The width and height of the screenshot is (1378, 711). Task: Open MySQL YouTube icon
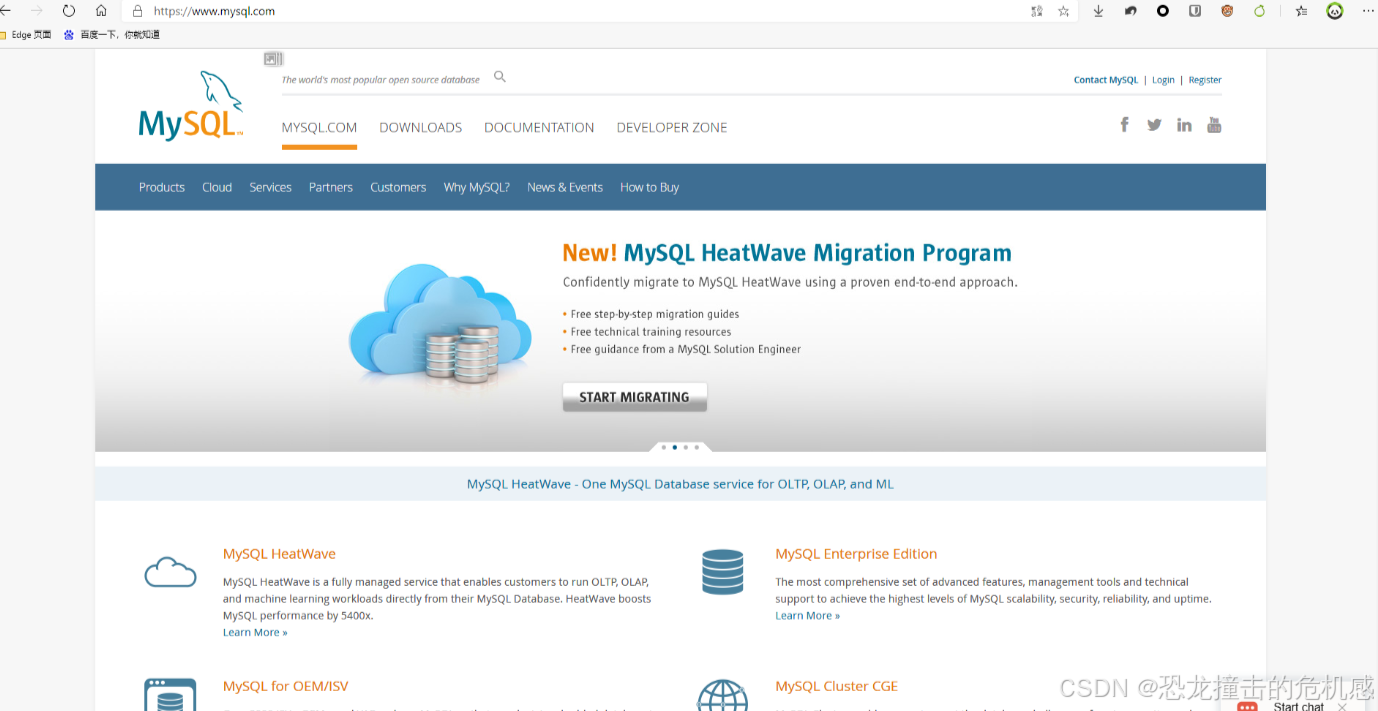1214,125
